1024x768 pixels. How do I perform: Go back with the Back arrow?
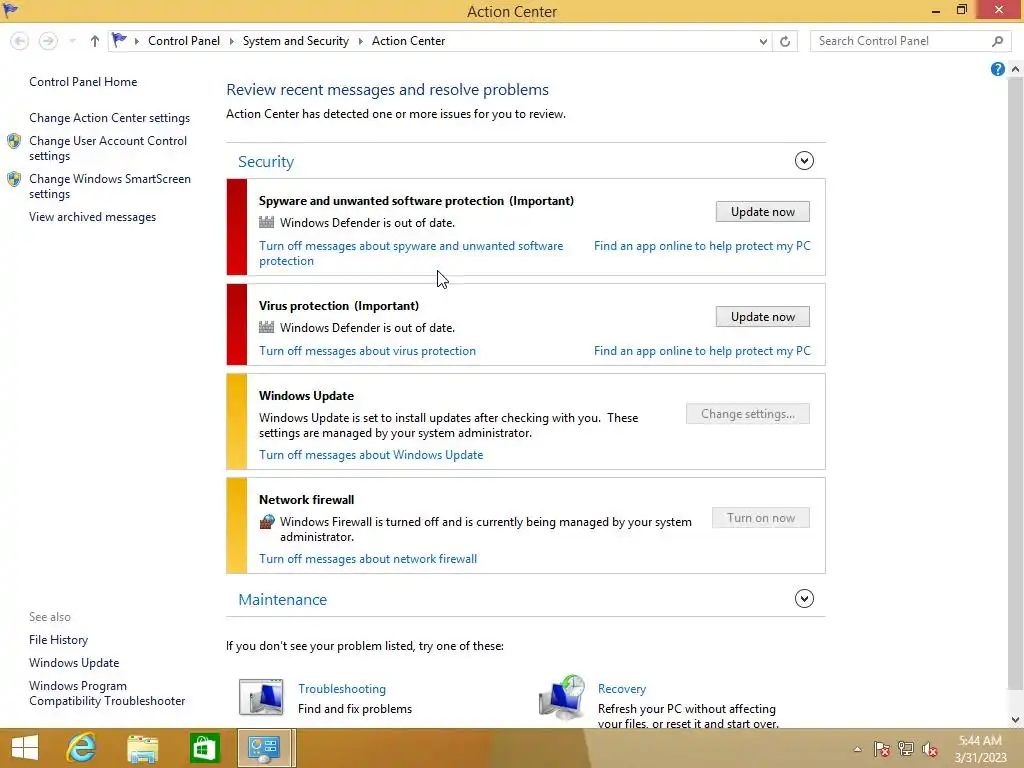[x=20, y=41]
